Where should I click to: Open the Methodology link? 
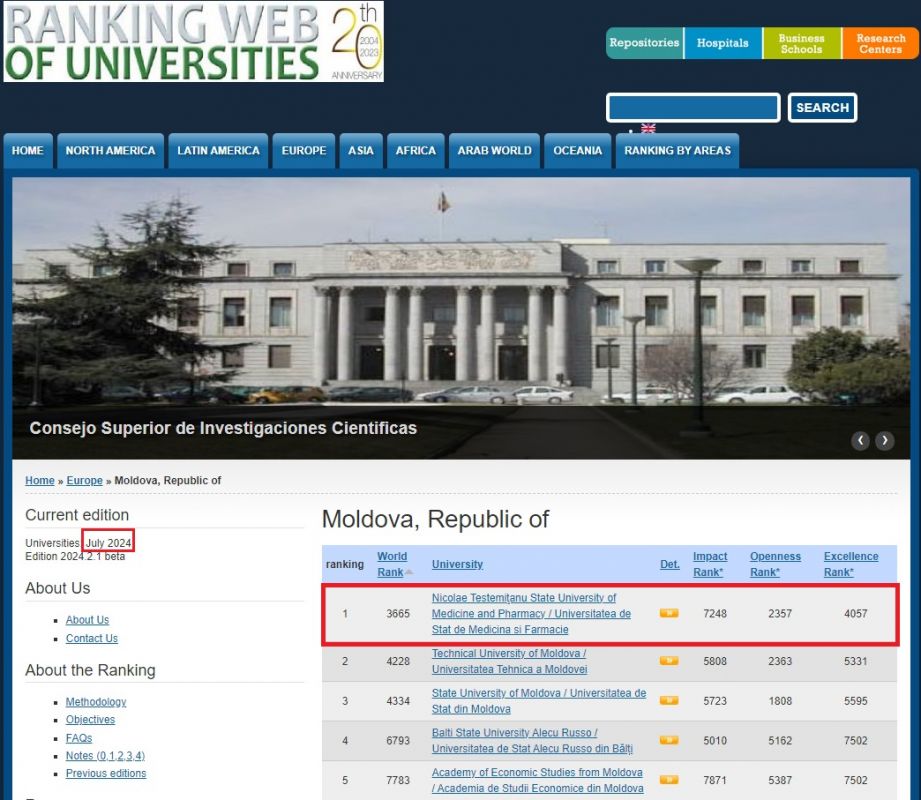[96, 702]
